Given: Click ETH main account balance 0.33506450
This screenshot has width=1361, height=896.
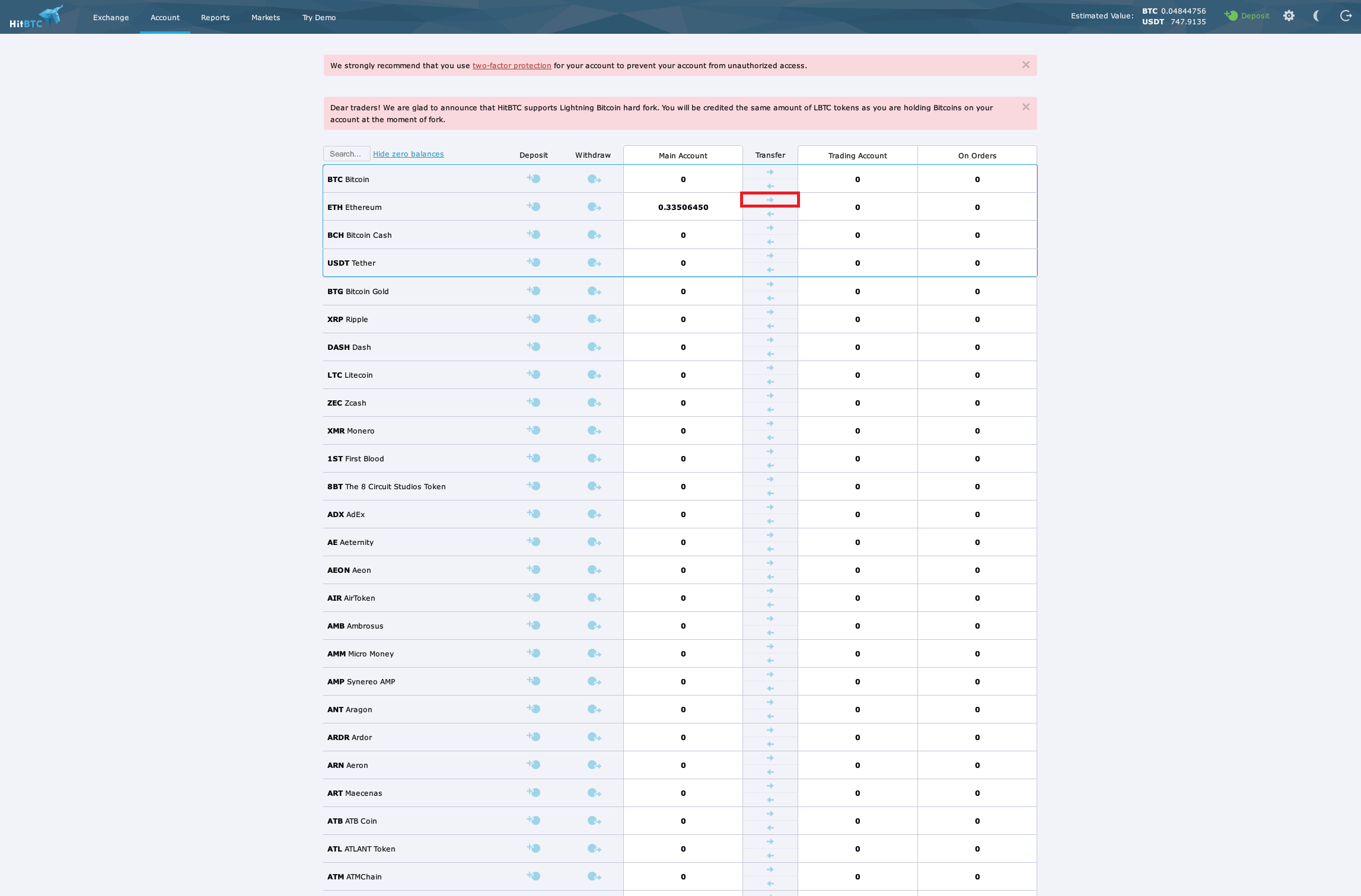Looking at the screenshot, I should point(683,208).
